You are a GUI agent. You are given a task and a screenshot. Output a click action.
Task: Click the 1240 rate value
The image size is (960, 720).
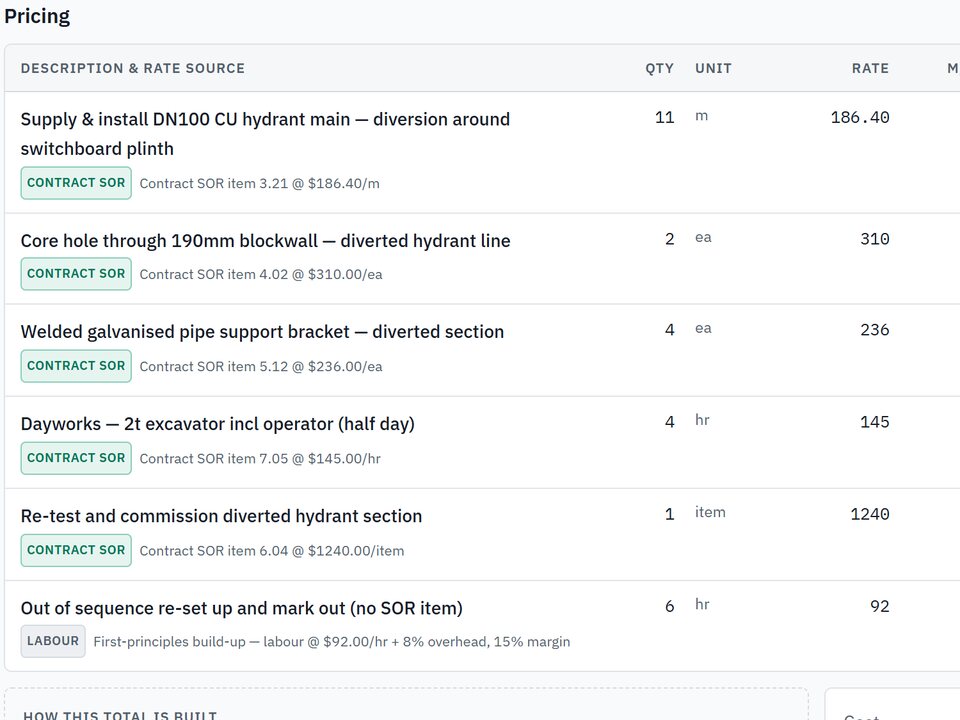point(869,514)
